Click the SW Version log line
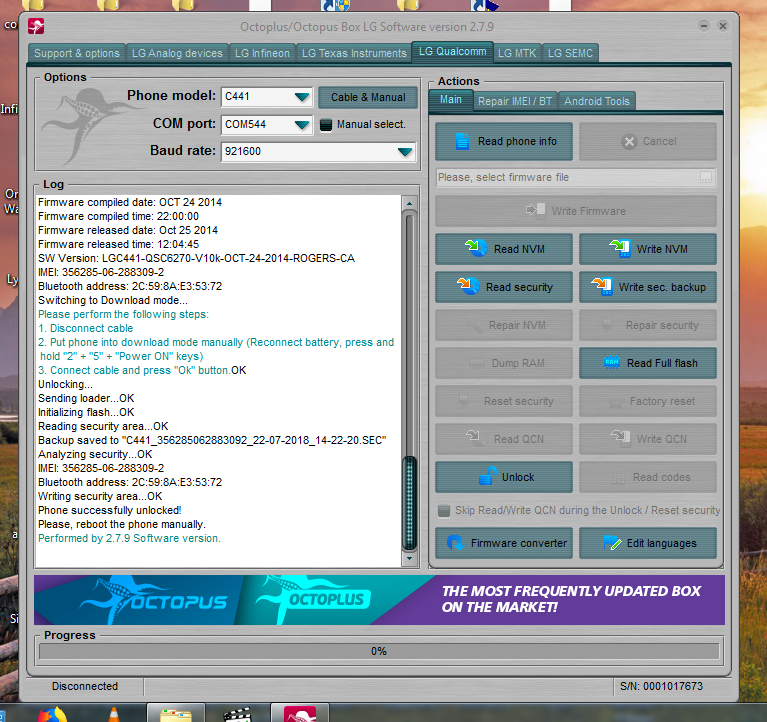 pyautogui.click(x=196, y=258)
